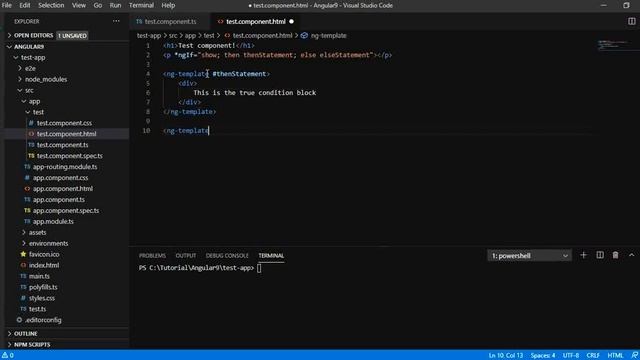Maximize panel with up chevron

tap(631, 255)
